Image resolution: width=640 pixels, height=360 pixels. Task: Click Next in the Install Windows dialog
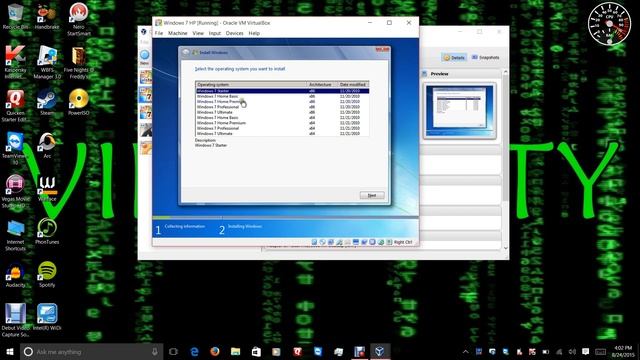coord(372,195)
